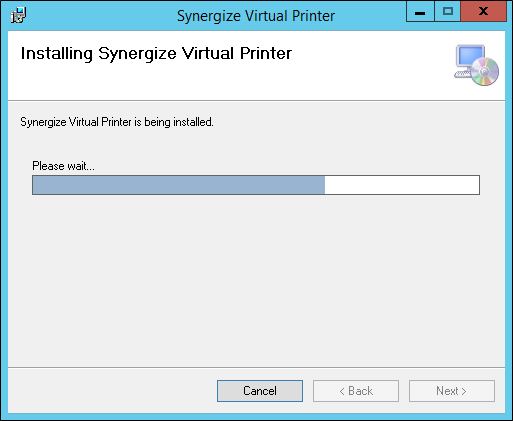Viewport: 513px width, 421px height.
Task: Click the filled blue portion of the progress bar
Action: coord(179,185)
